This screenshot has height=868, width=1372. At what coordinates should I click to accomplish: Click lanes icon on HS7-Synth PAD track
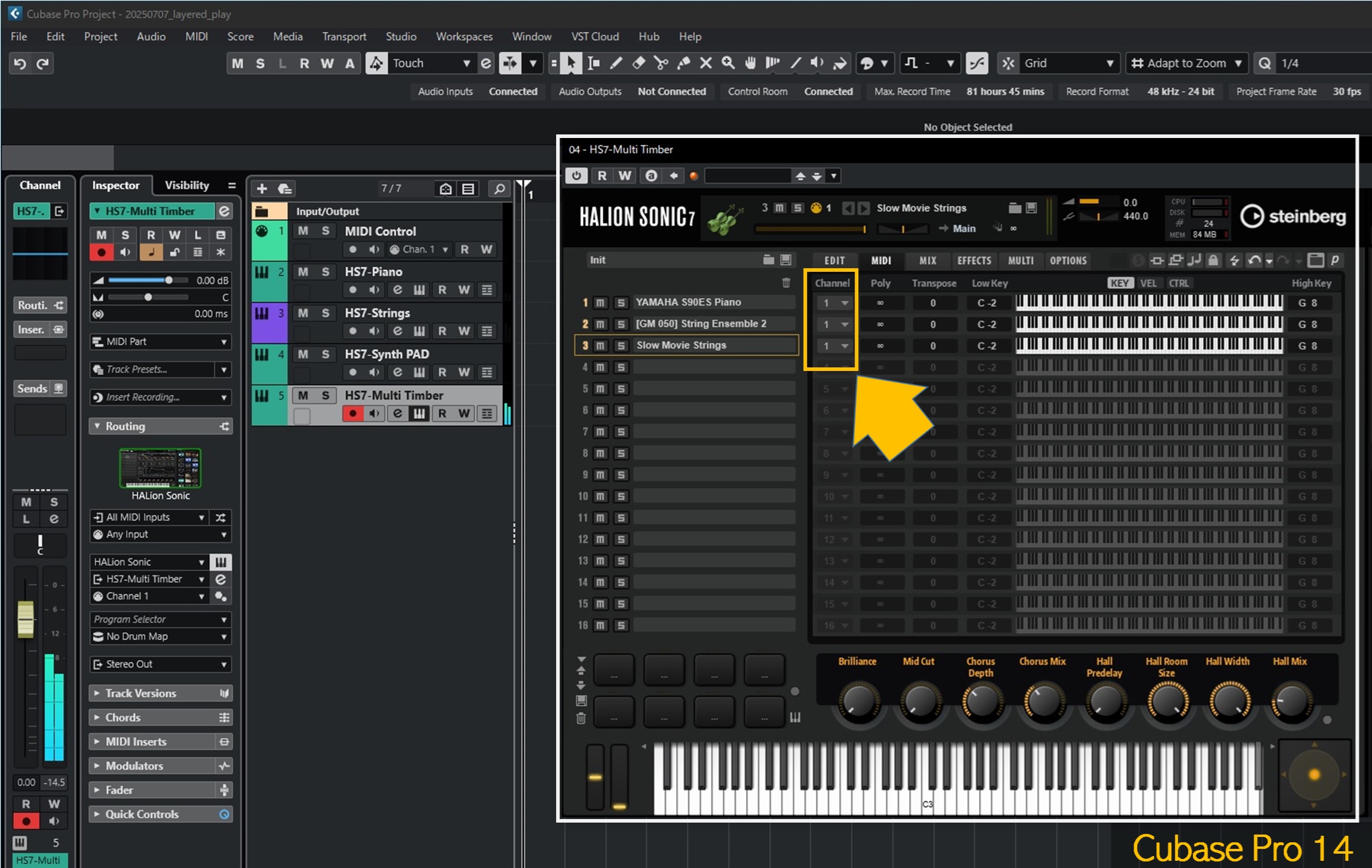click(487, 372)
